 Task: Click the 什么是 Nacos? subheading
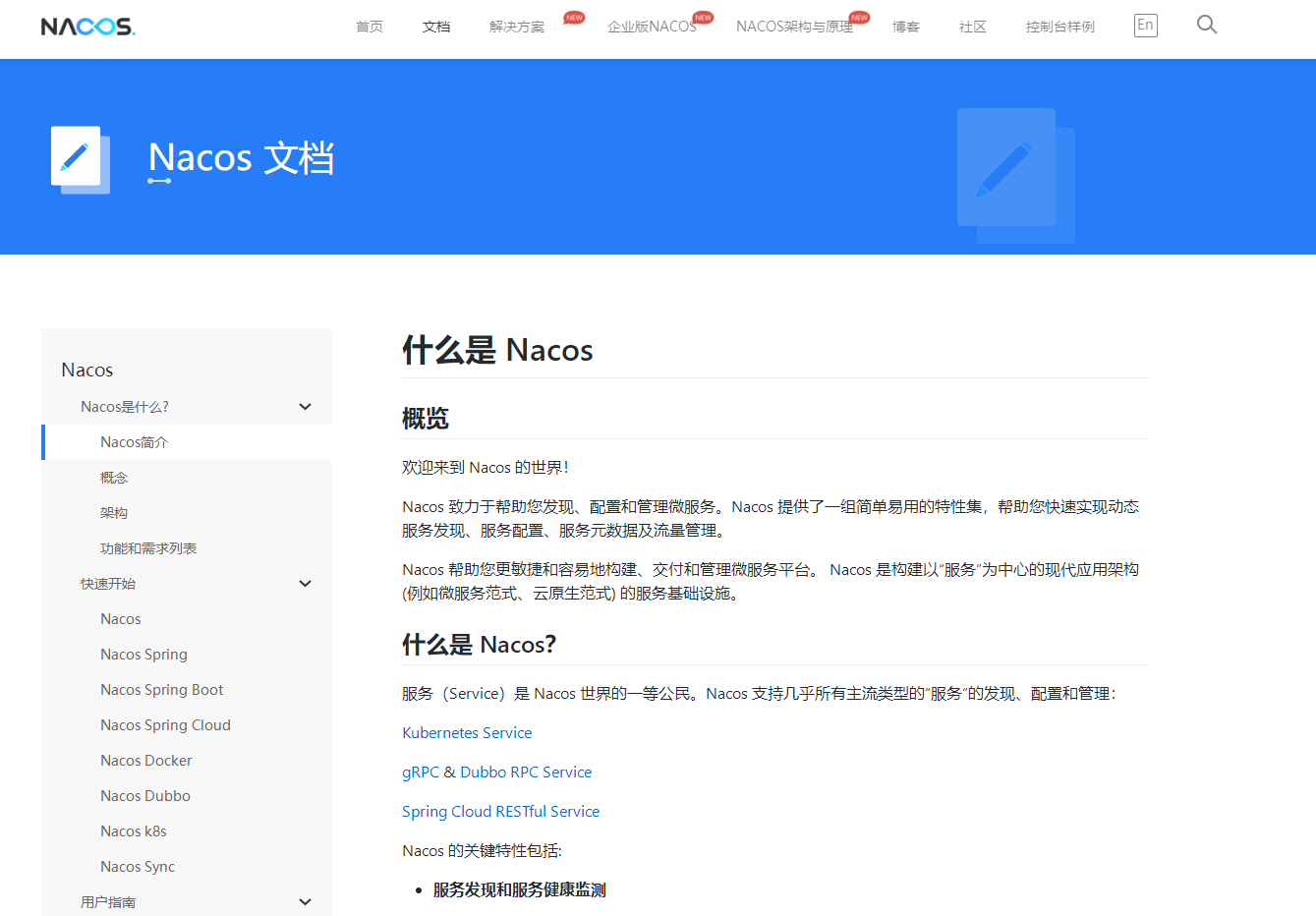coord(479,645)
